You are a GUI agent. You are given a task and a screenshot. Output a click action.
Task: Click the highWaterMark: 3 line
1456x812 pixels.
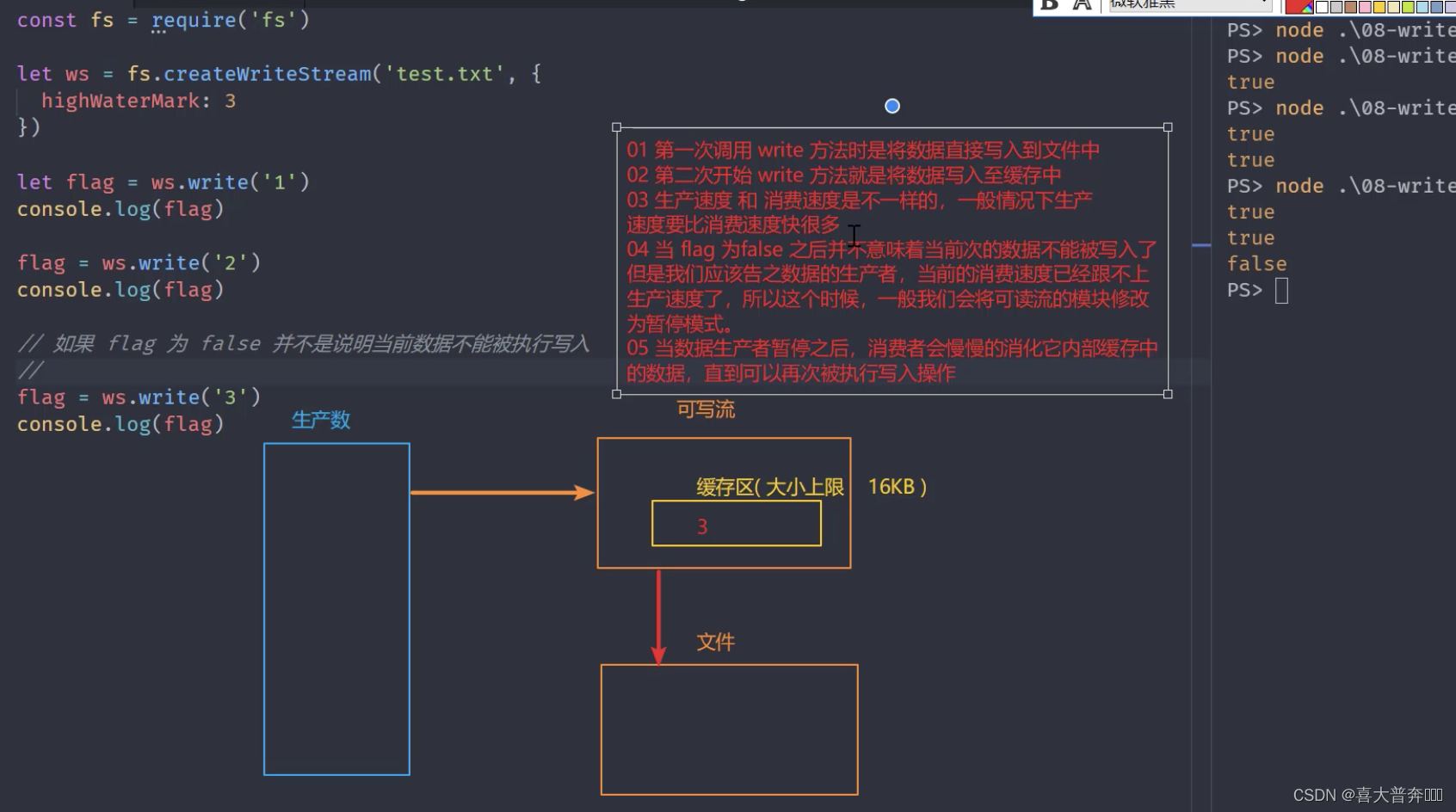pyautogui.click(x=139, y=101)
